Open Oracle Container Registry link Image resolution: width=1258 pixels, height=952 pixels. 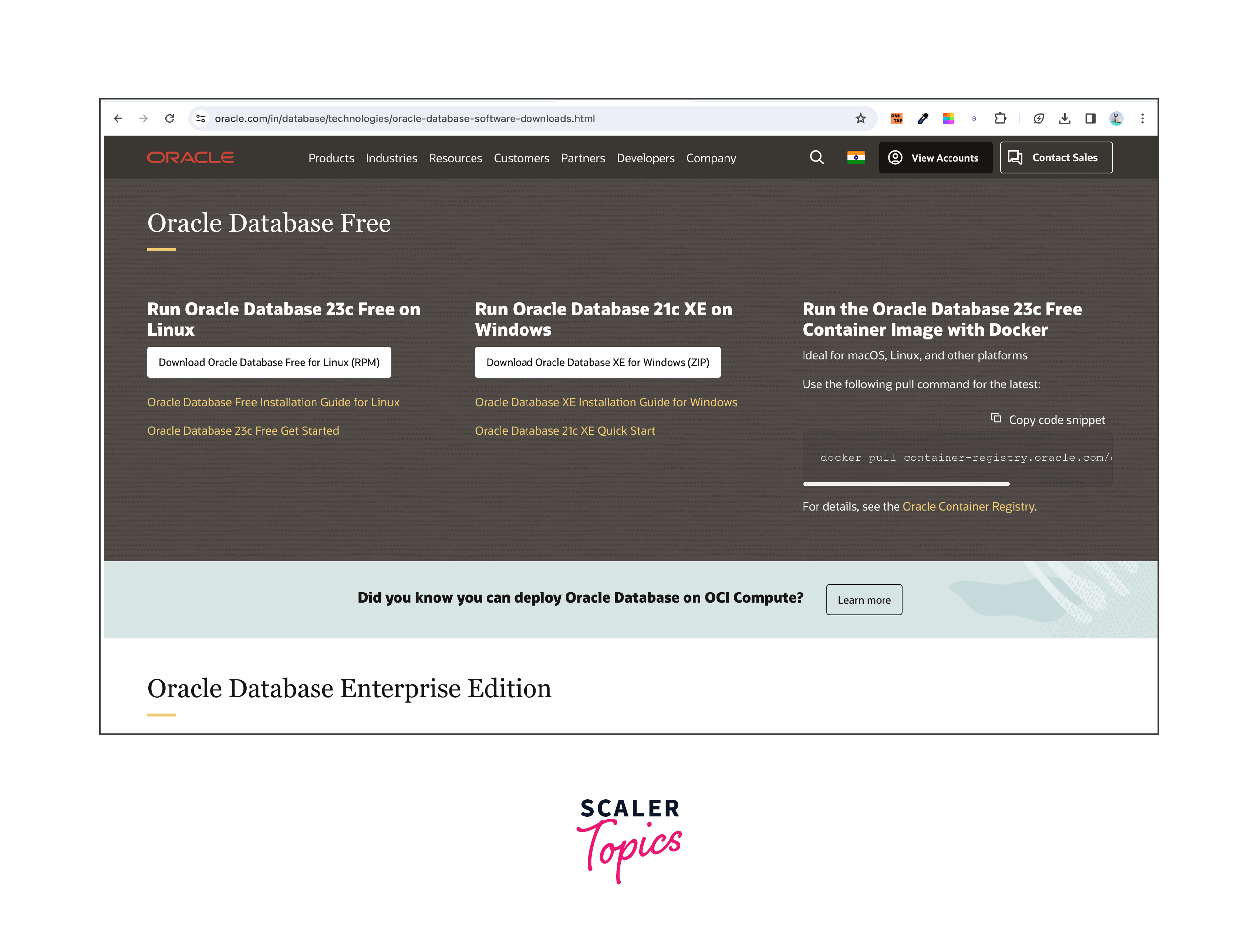coord(968,507)
